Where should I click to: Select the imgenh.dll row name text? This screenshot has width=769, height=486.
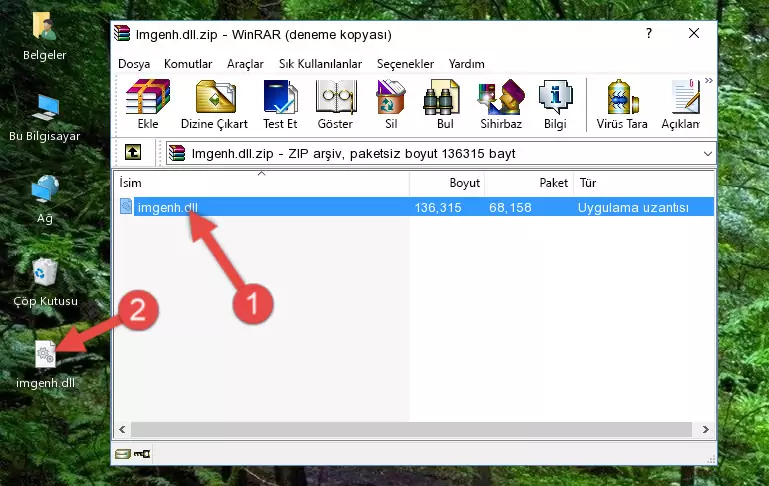[x=168, y=207]
